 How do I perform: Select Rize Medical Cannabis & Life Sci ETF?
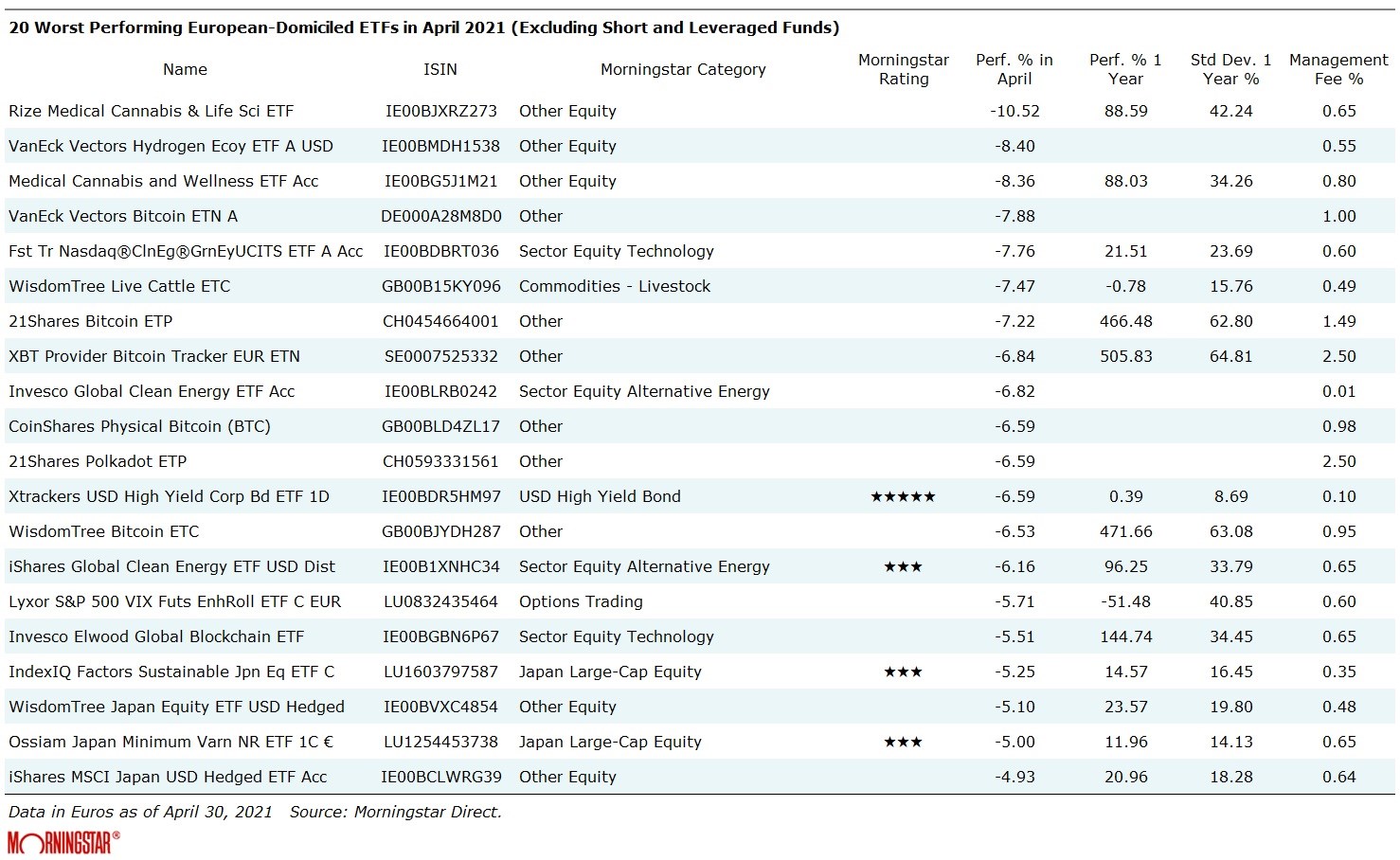pyautogui.click(x=152, y=111)
